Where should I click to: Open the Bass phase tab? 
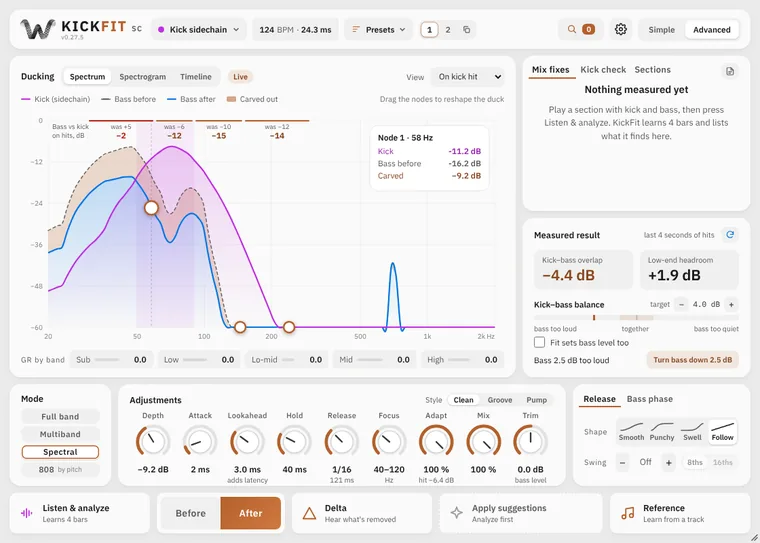(x=649, y=399)
